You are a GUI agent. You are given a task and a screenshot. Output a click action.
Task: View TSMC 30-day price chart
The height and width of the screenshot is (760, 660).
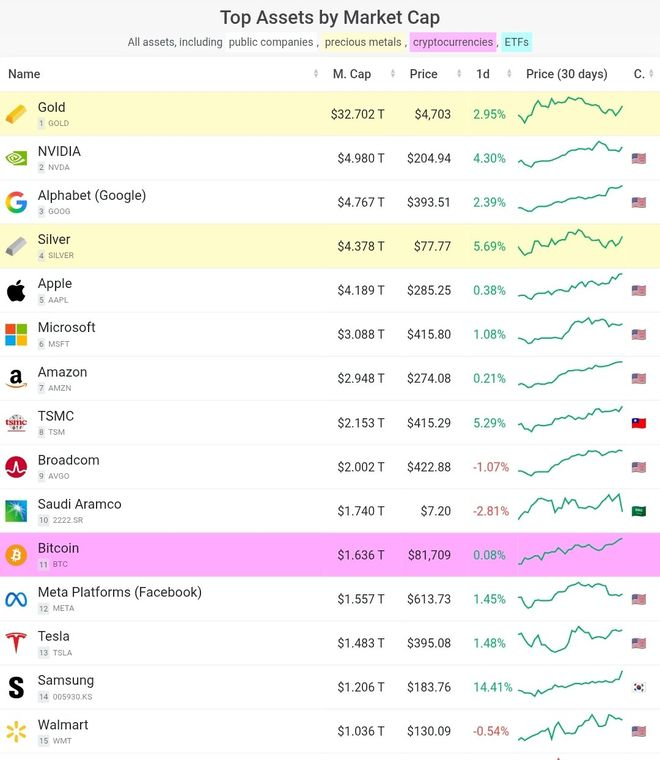570,419
